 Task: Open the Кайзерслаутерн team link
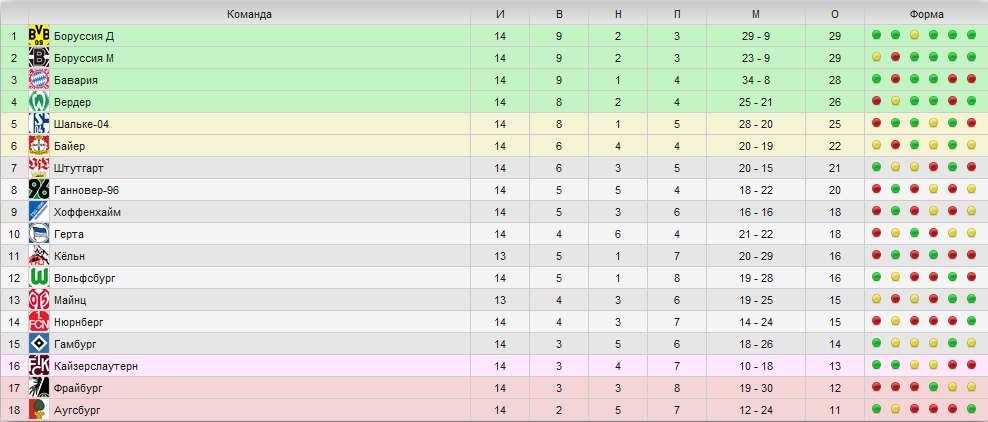96,366
